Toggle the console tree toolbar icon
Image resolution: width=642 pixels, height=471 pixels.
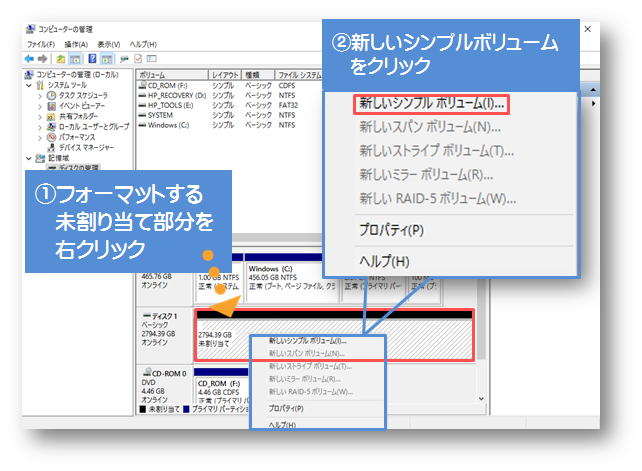(x=75, y=59)
